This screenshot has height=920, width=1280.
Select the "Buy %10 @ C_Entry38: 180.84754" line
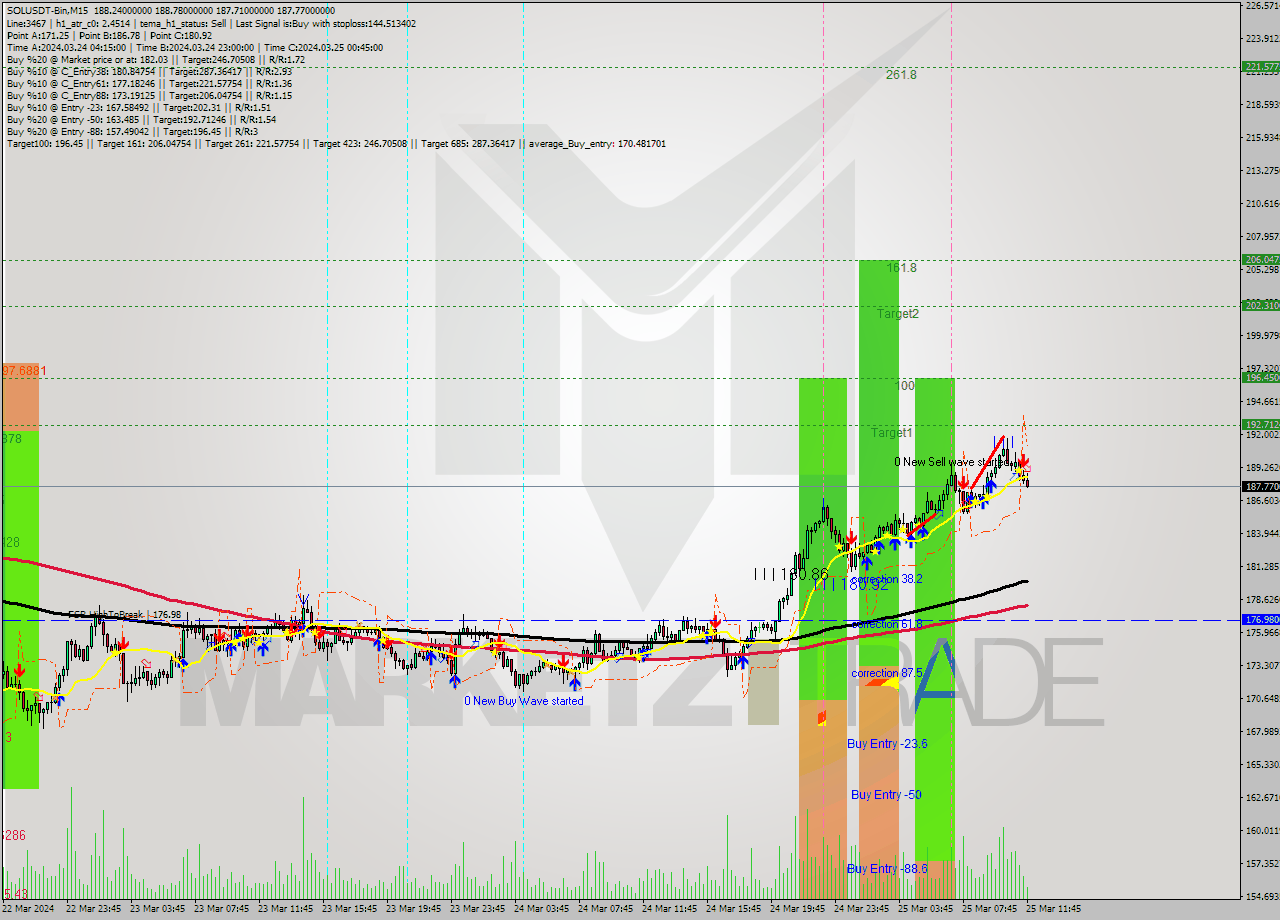[x=149, y=71]
